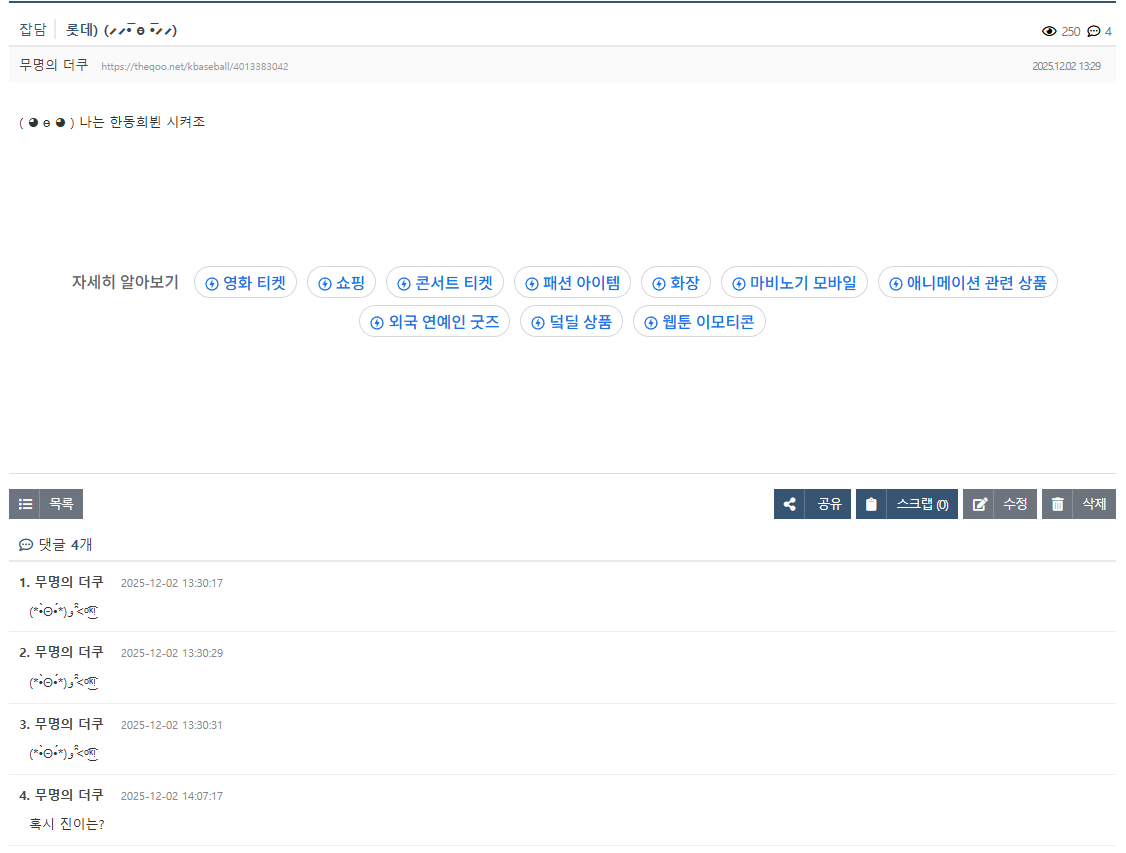Screen dimensions: 1126x853
Task: Click the 영화 티켓 ad chip
Action: tap(245, 283)
